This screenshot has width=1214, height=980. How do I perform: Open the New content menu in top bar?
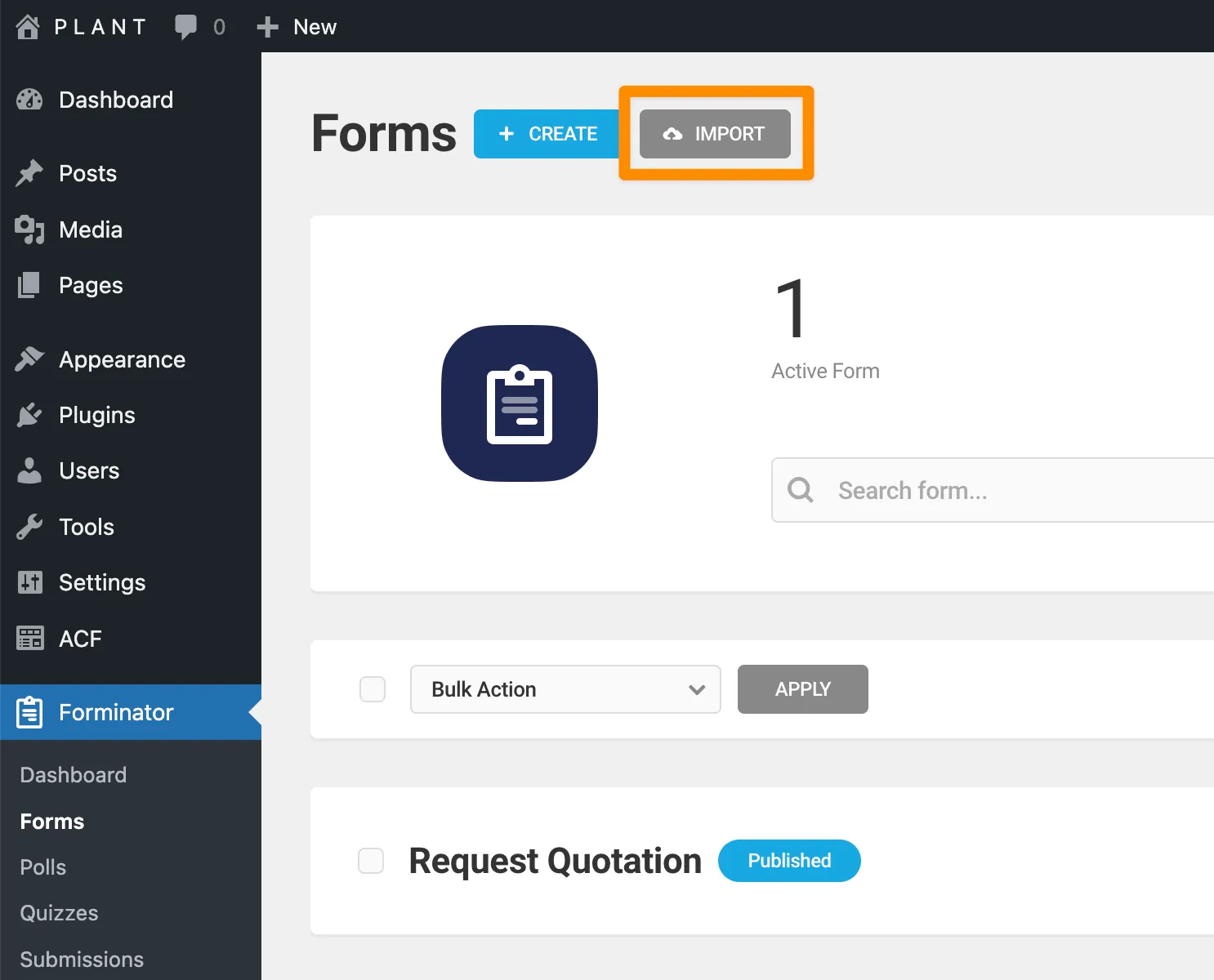297,27
